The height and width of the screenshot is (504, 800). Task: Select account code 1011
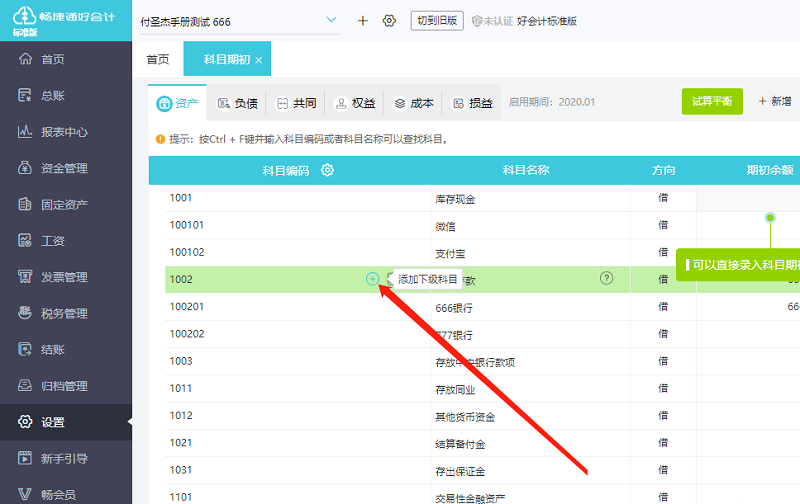[181, 388]
